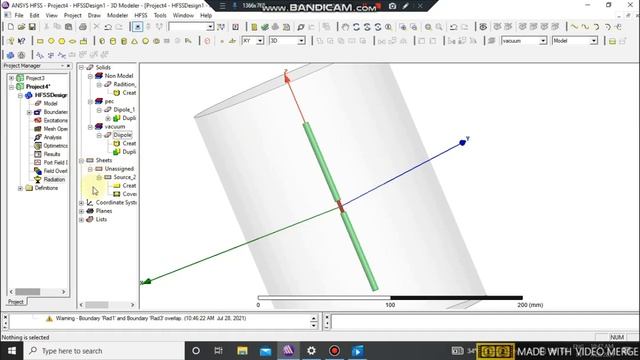This screenshot has height=360, width=640.
Task: Click the New project icon
Action: tap(11, 27)
